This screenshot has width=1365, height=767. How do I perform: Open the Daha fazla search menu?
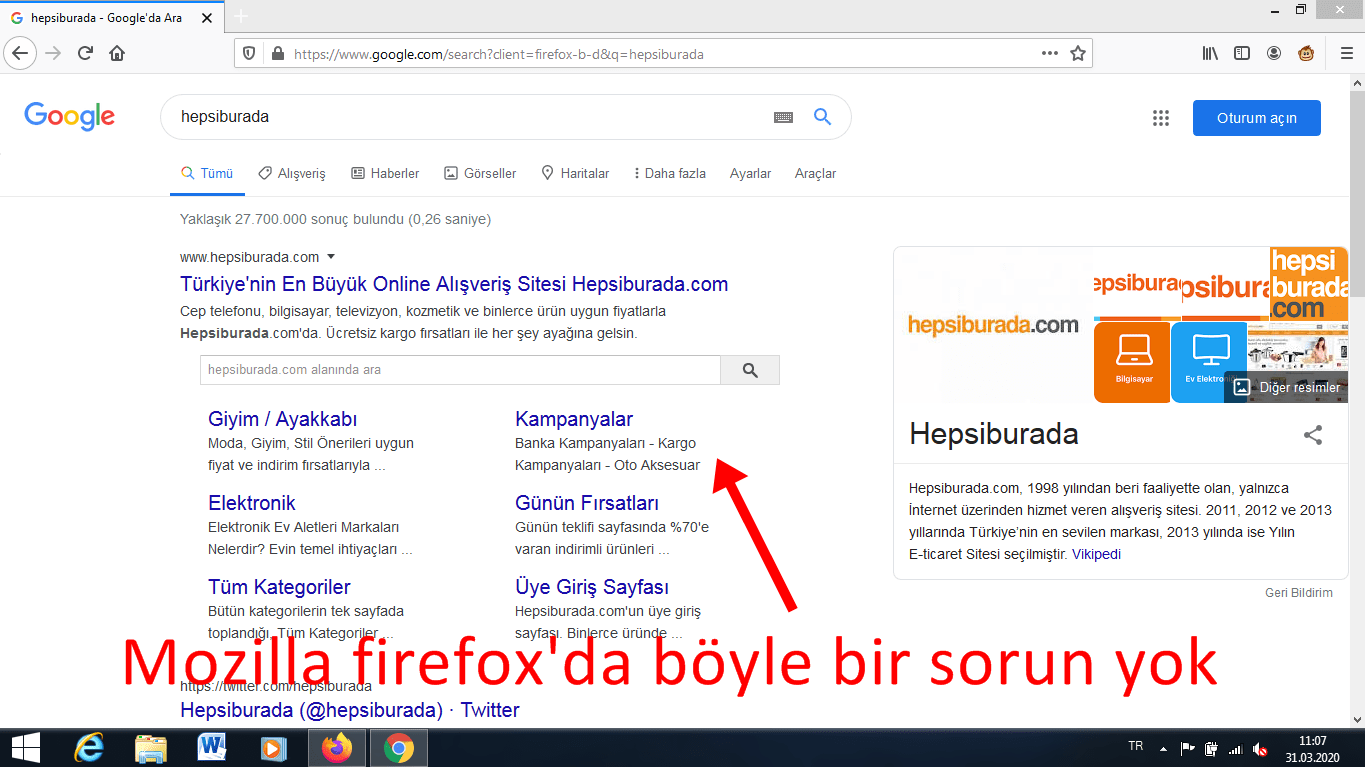pos(670,173)
